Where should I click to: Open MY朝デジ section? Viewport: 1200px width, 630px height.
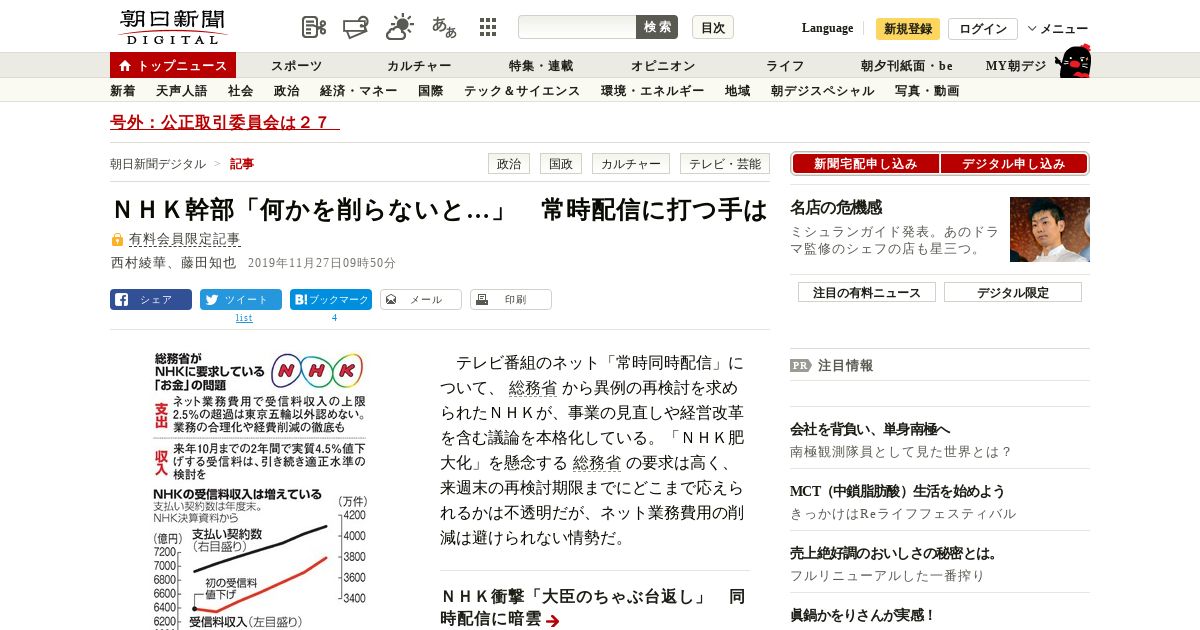coord(1016,66)
